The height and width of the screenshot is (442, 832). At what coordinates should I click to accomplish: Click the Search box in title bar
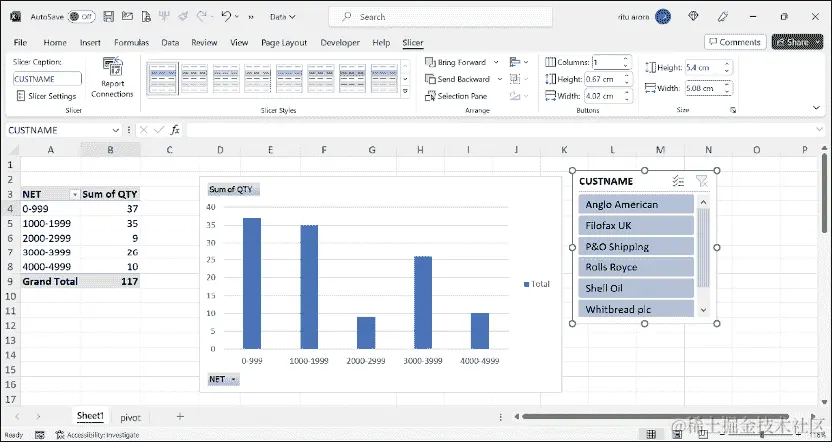(440, 17)
